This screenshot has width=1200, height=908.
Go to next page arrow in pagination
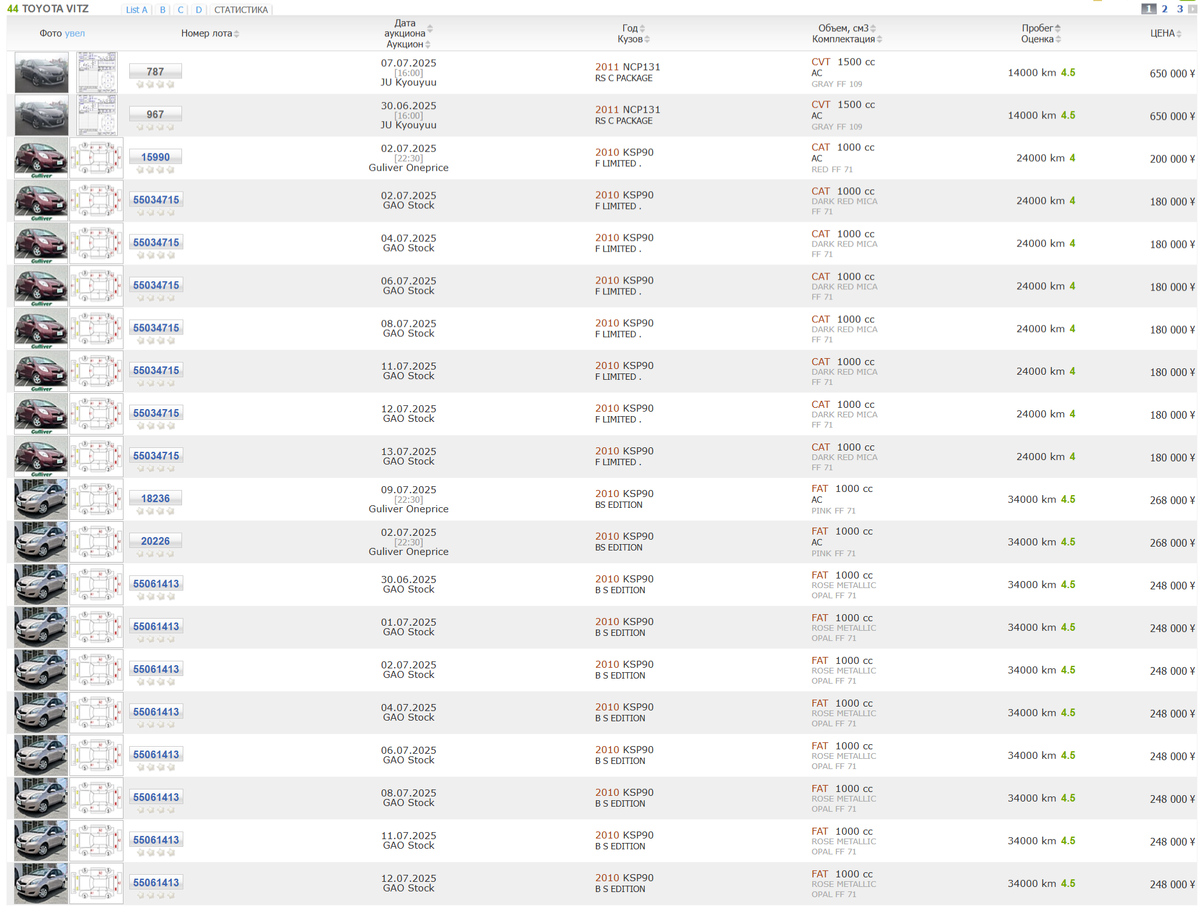click(1192, 9)
